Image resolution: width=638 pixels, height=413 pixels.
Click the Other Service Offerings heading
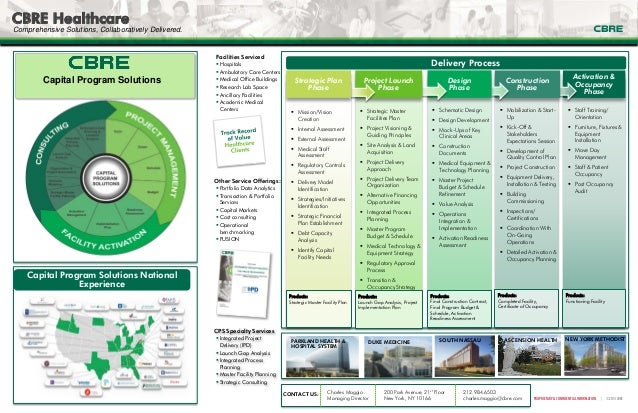tap(247, 181)
